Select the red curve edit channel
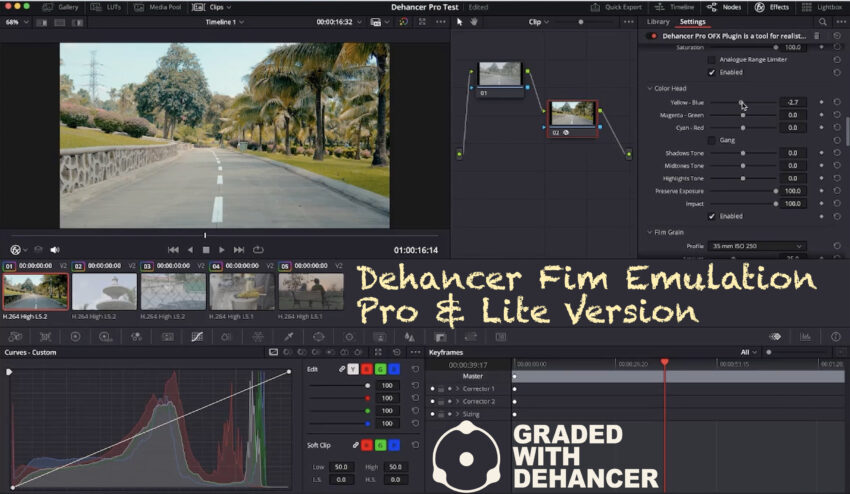 point(366,369)
